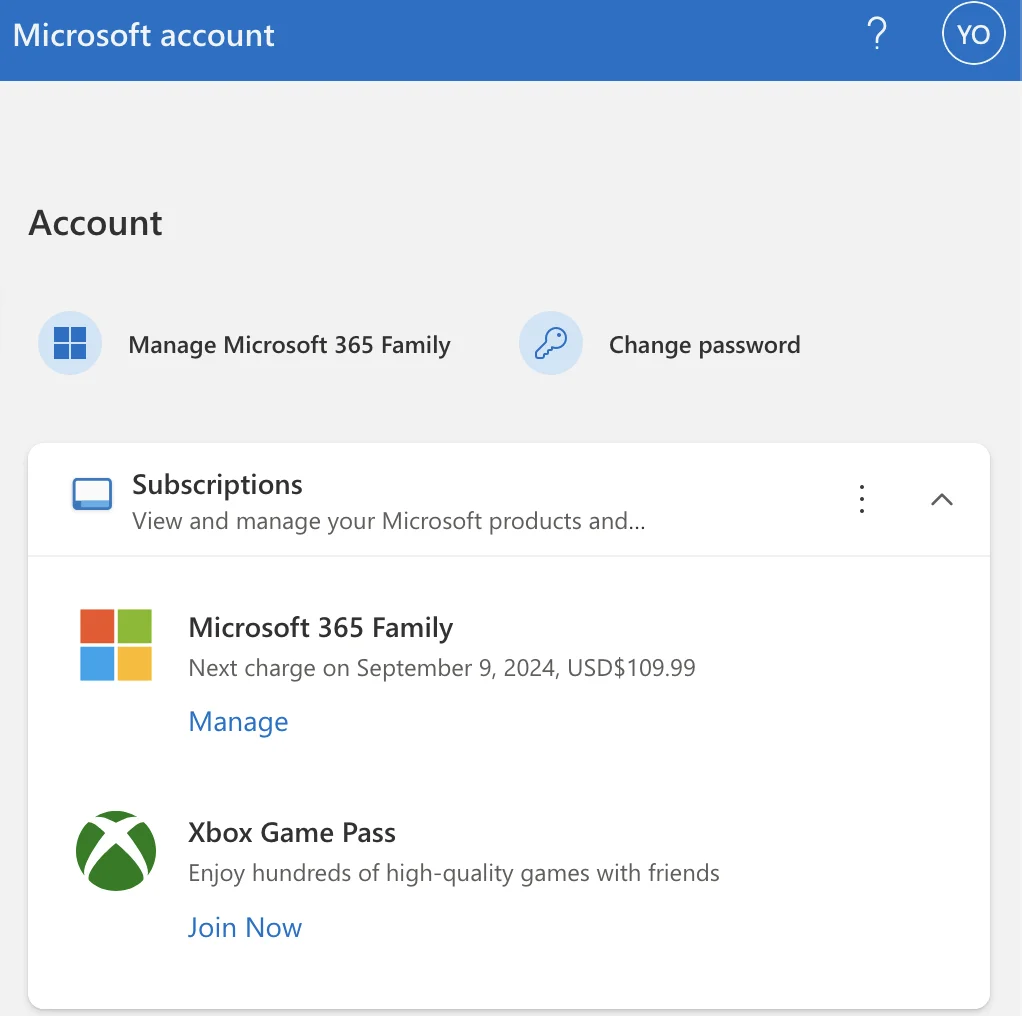The width and height of the screenshot is (1022, 1016).
Task: Collapse the Subscriptions section chevron
Action: point(942,500)
